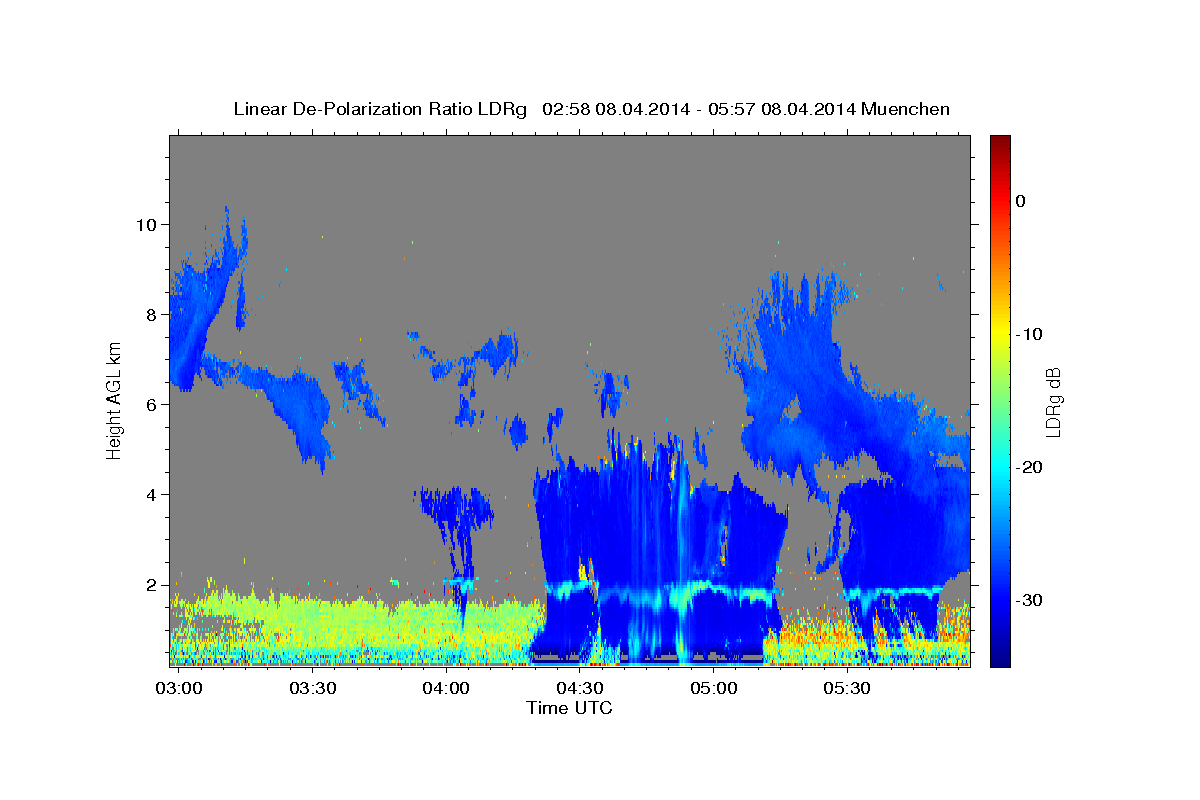
Task: Click the 'Muenchen' location in the title
Action: click(908, 109)
